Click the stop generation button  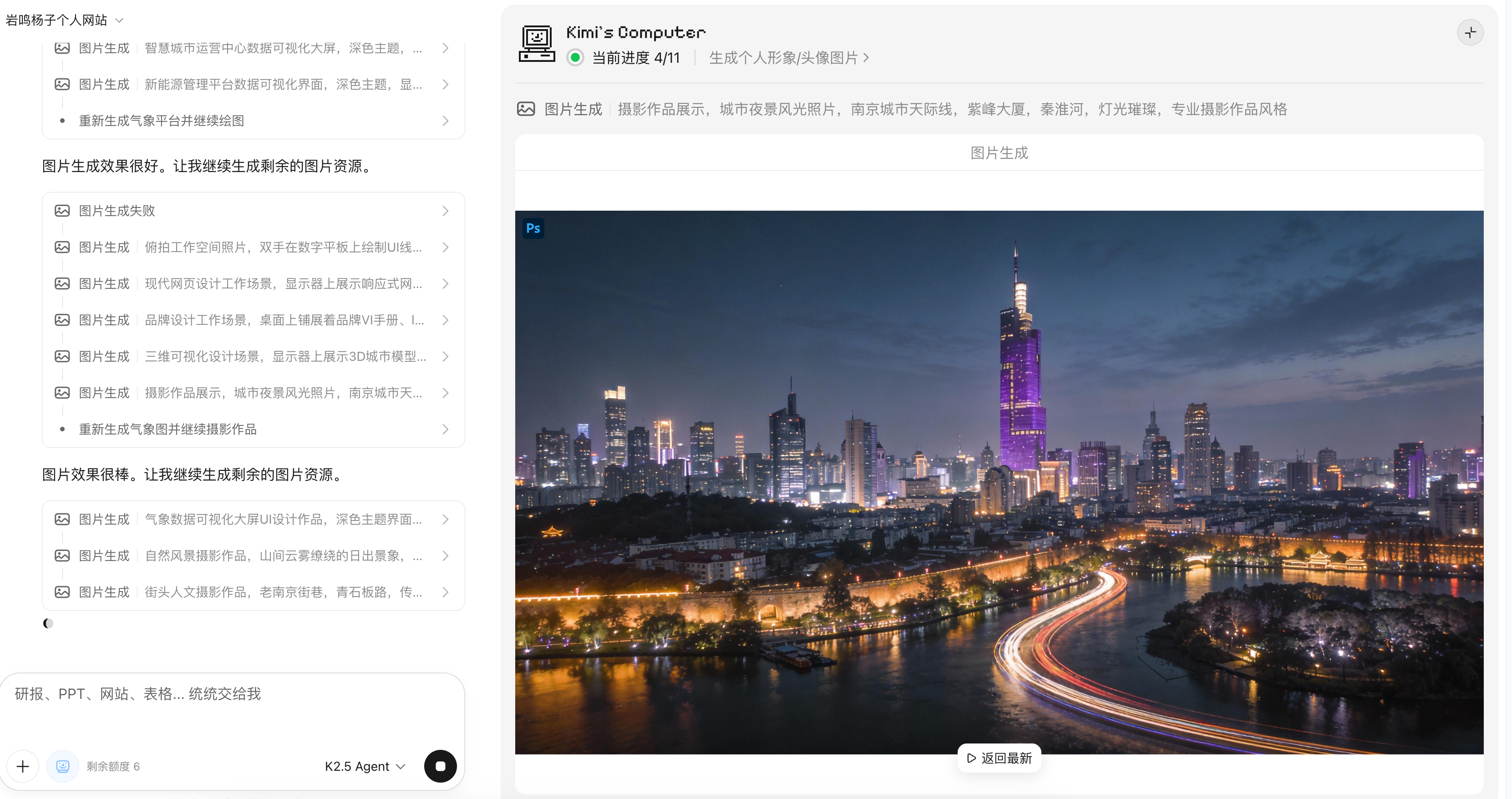[x=440, y=766]
